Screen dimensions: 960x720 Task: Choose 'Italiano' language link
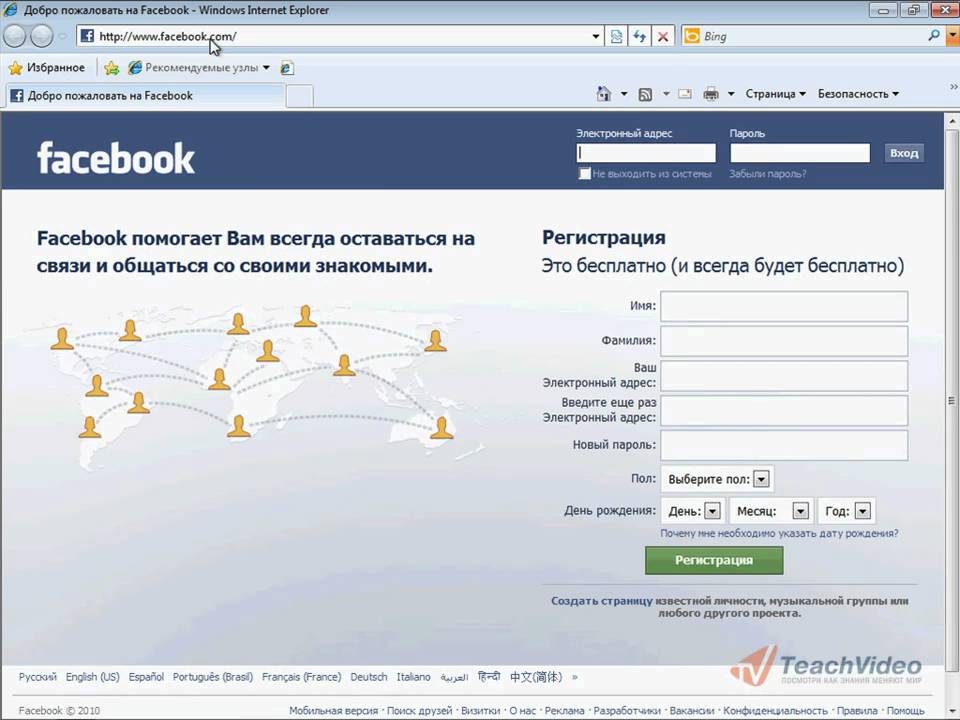point(413,677)
